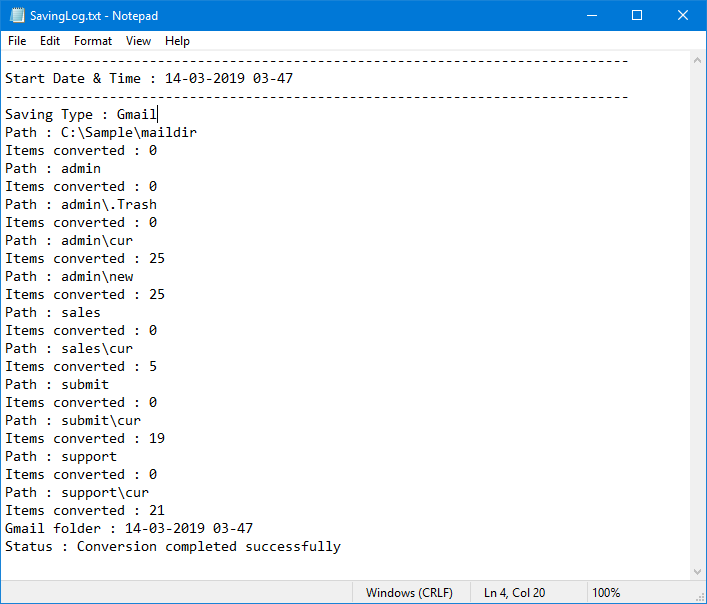The height and width of the screenshot is (604, 707).
Task: Click the scrollbar up arrow
Action: (697, 60)
